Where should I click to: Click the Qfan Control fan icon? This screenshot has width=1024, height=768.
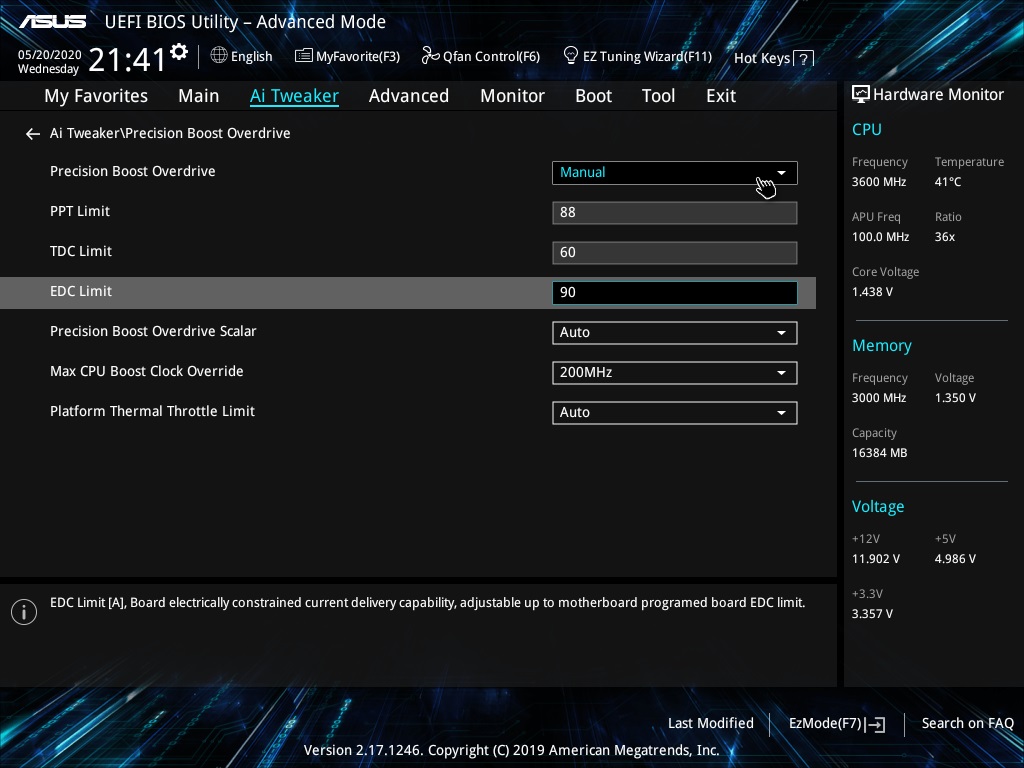430,56
